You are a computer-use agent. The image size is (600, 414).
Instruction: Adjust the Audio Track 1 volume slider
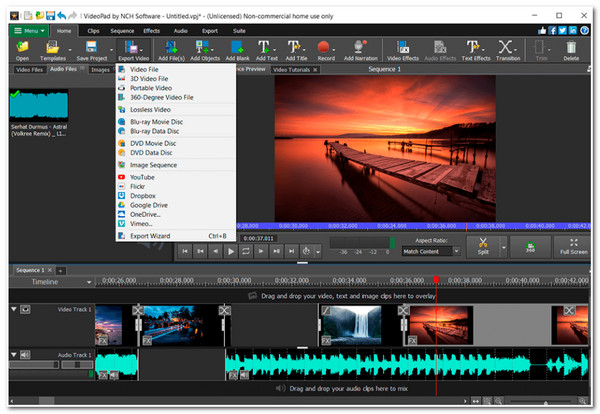(x=34, y=365)
